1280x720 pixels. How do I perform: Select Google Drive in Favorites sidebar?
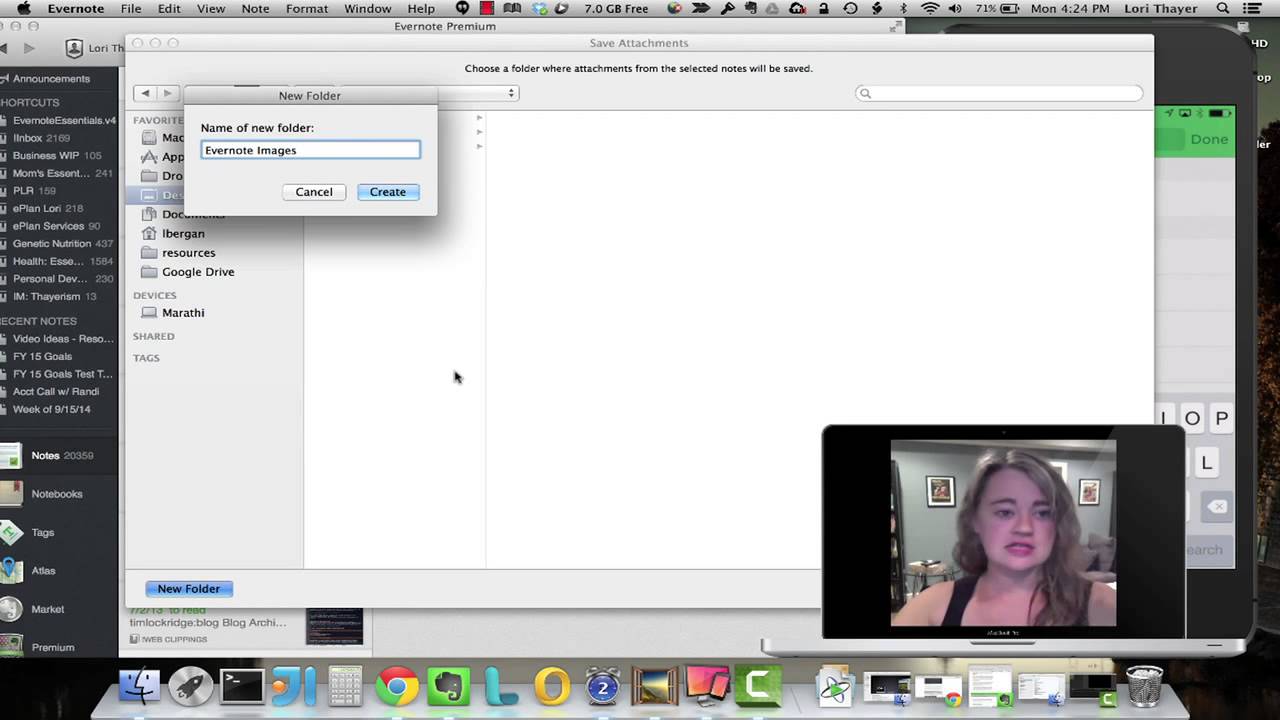click(x=198, y=272)
